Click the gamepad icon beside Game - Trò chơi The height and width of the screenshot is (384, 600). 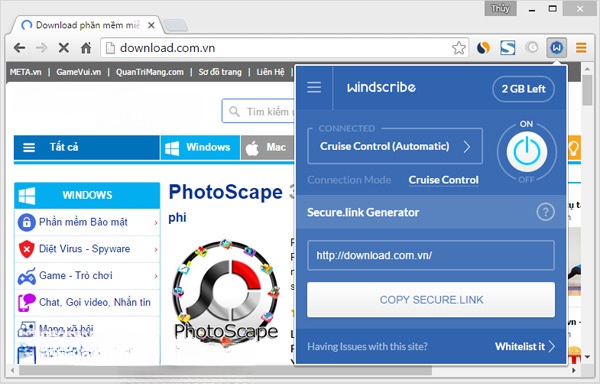(26, 276)
